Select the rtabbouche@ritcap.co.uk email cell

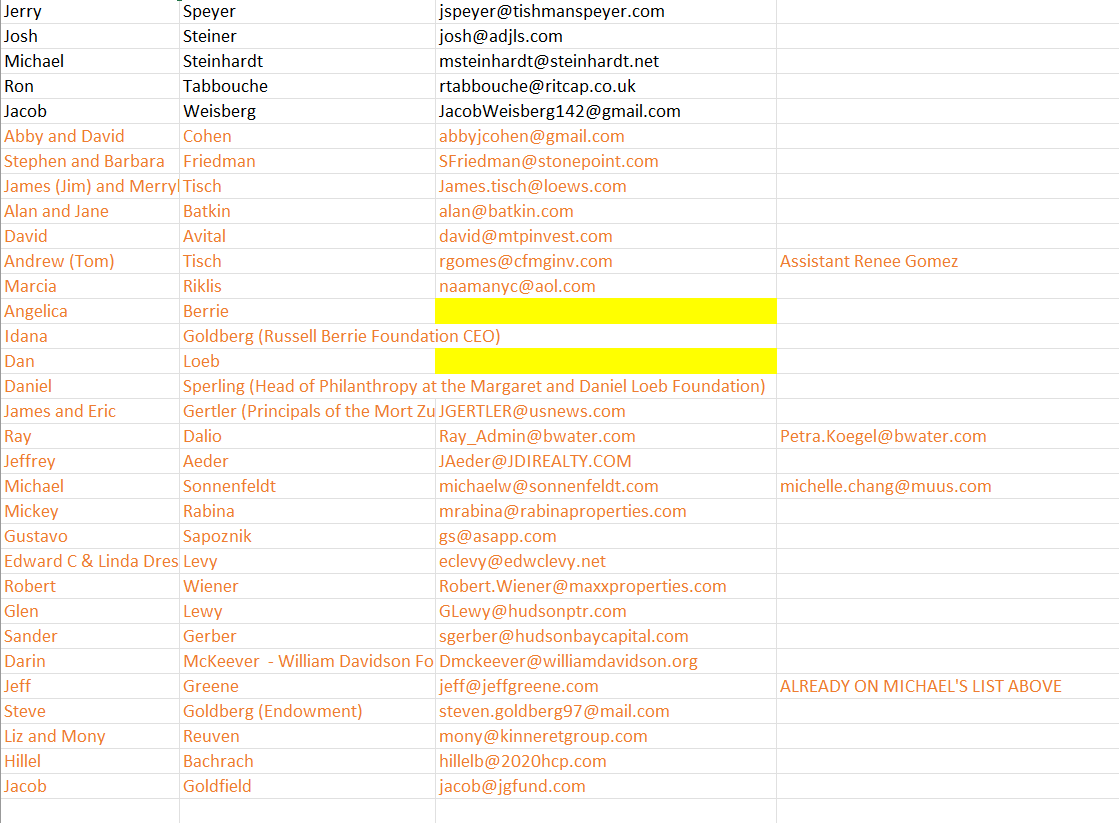coord(537,86)
